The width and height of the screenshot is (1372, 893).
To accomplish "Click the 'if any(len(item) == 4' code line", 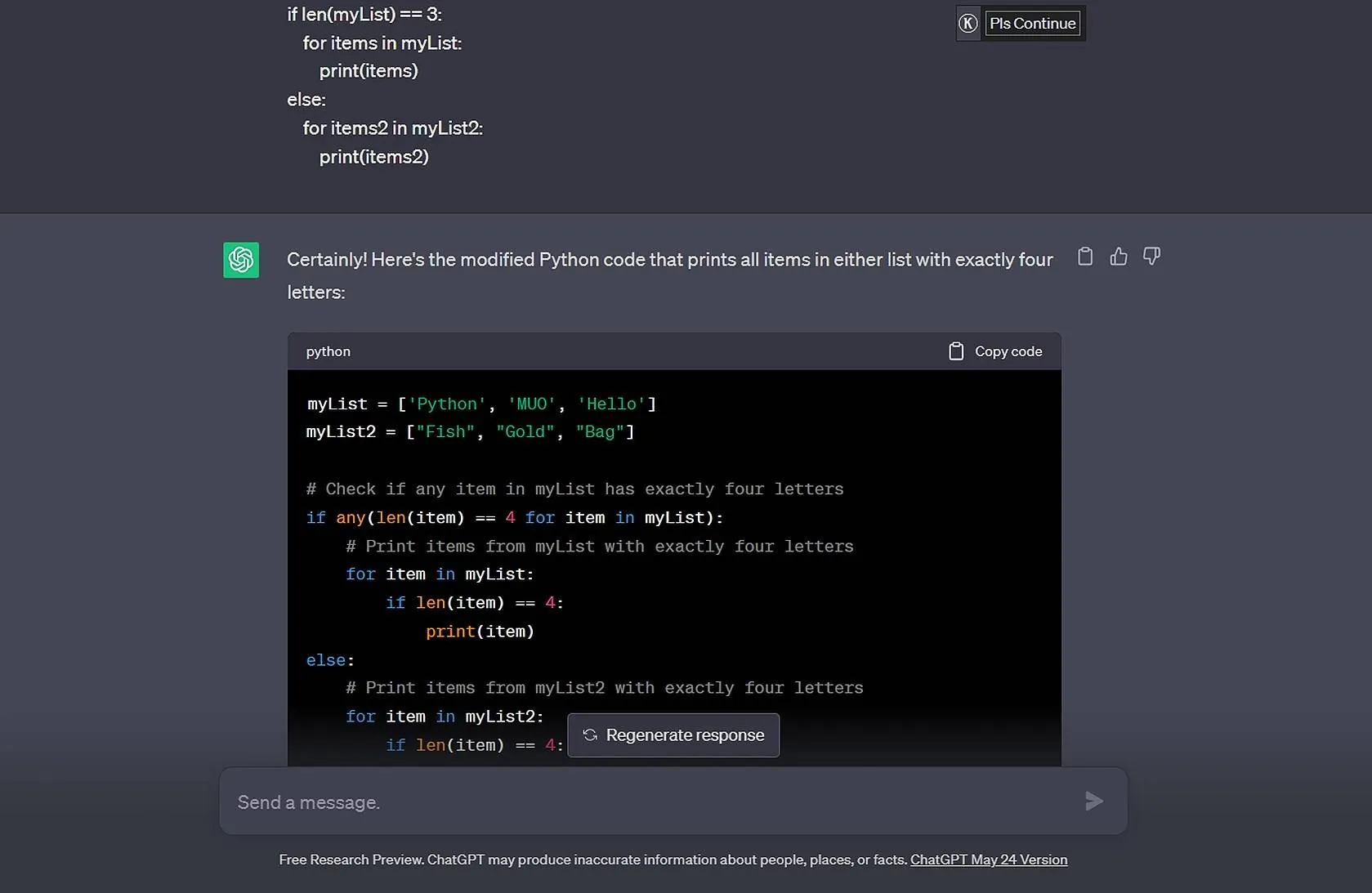I will pyautogui.click(x=514, y=518).
